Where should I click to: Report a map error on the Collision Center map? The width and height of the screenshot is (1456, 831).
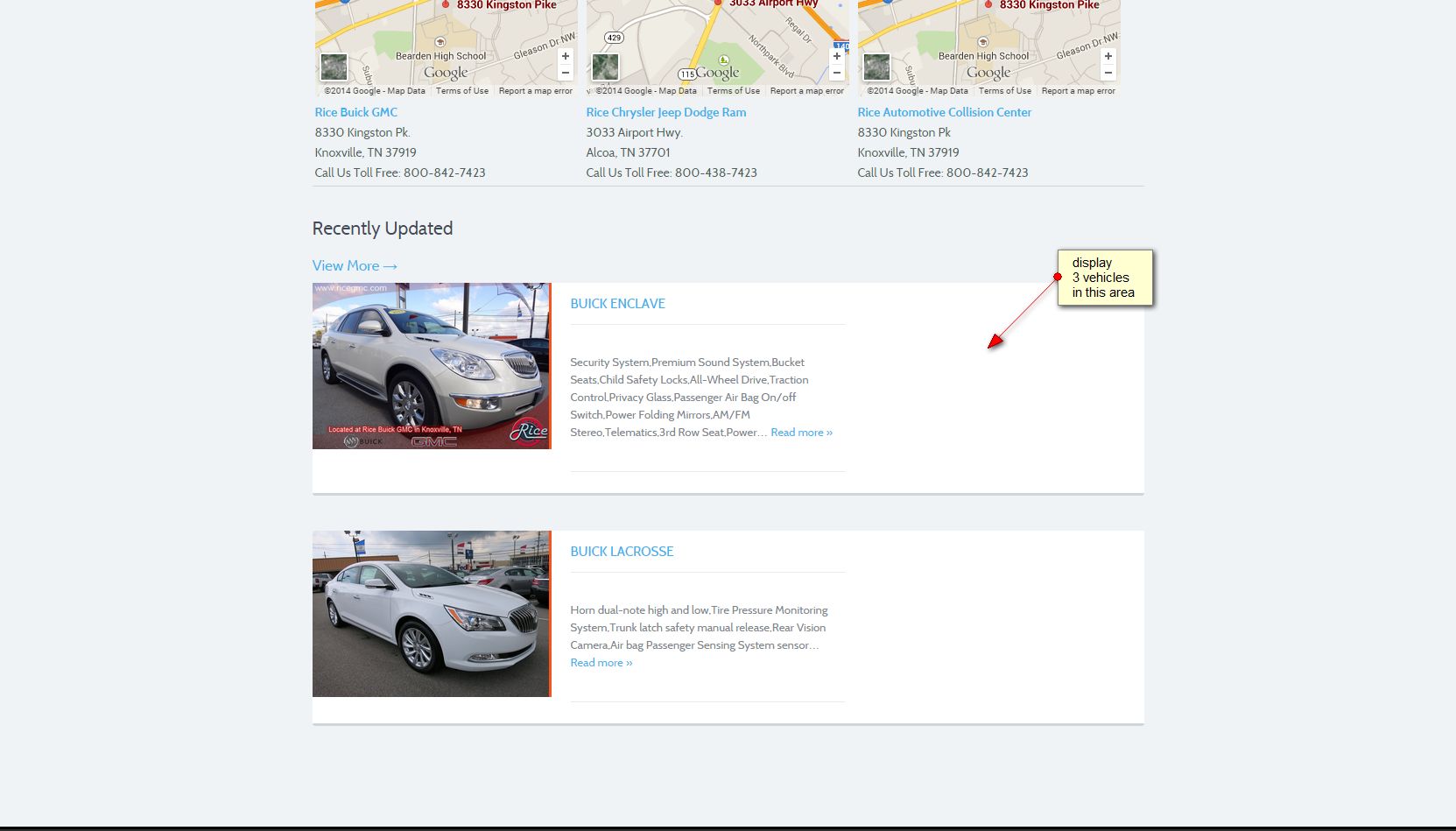1079,91
